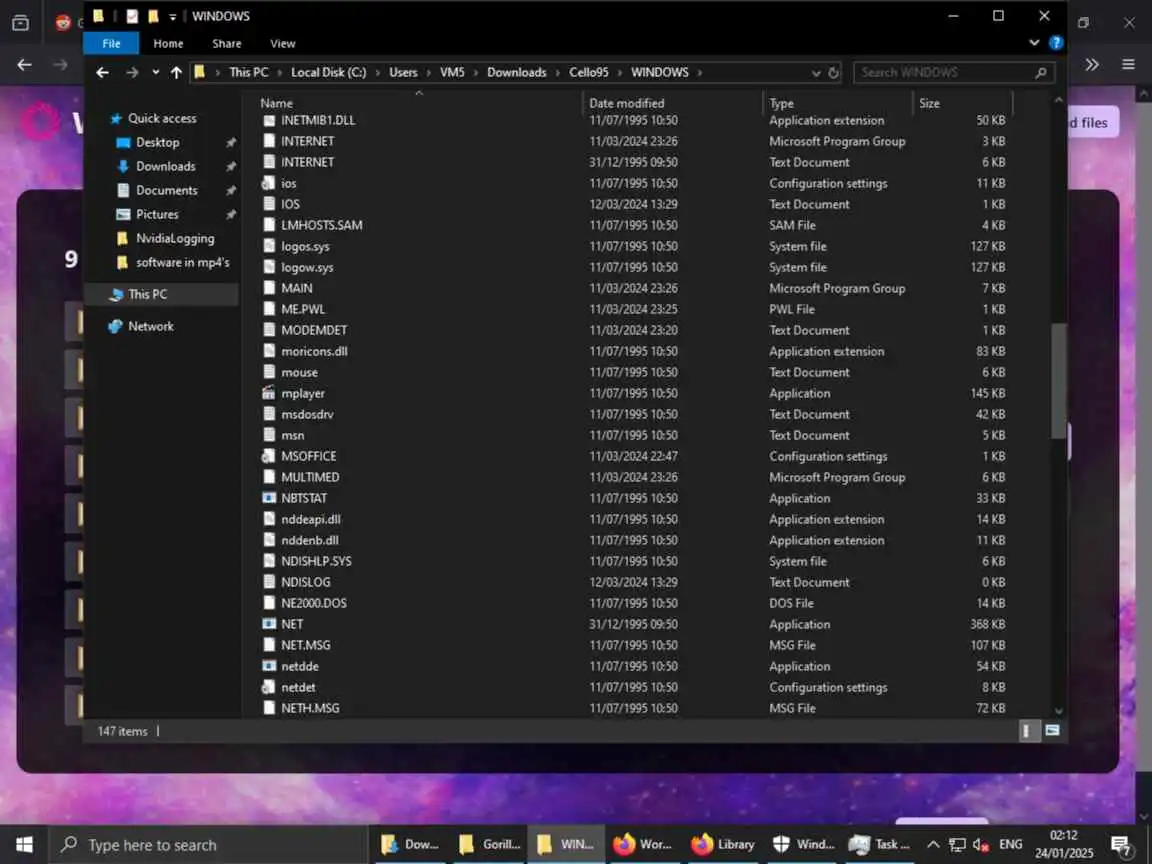Select the netdde application icon

(x=269, y=666)
